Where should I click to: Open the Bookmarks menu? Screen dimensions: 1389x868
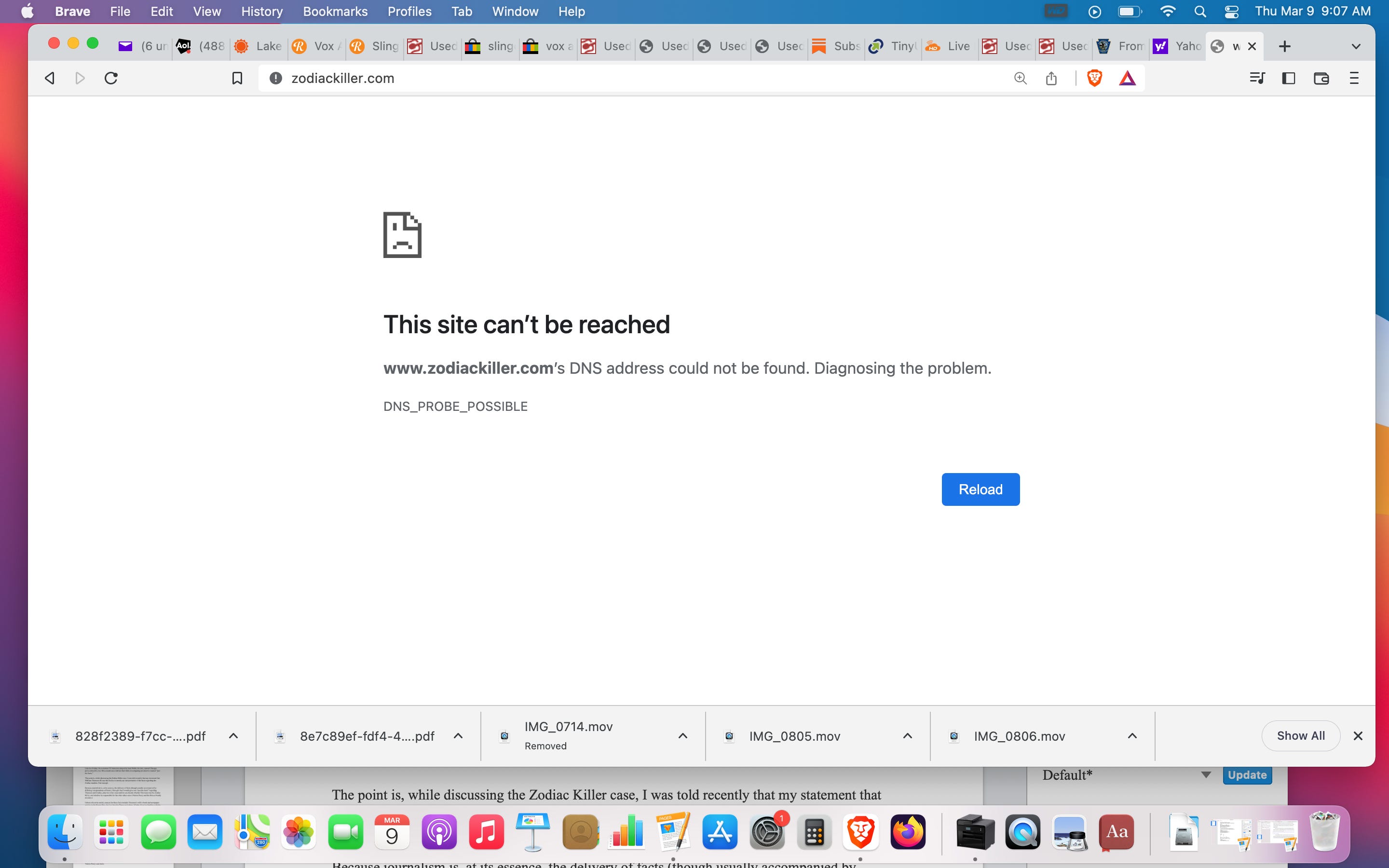click(x=335, y=12)
